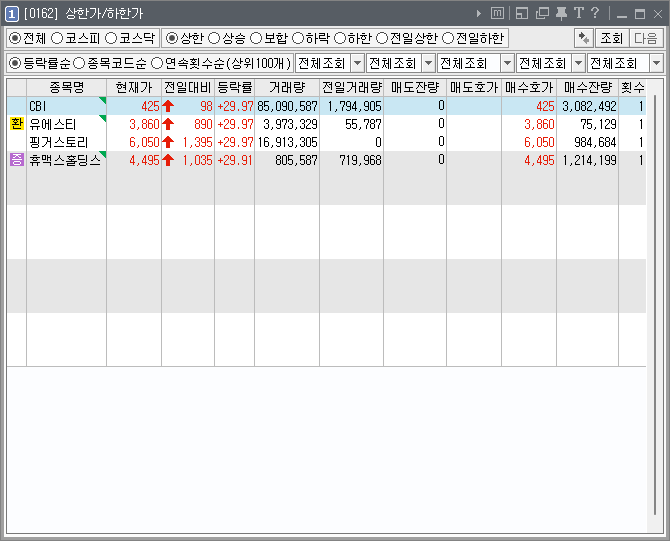Pin the window with the pushpin icon
Viewport: 670px width, 541px height.
pyautogui.click(x=561, y=13)
